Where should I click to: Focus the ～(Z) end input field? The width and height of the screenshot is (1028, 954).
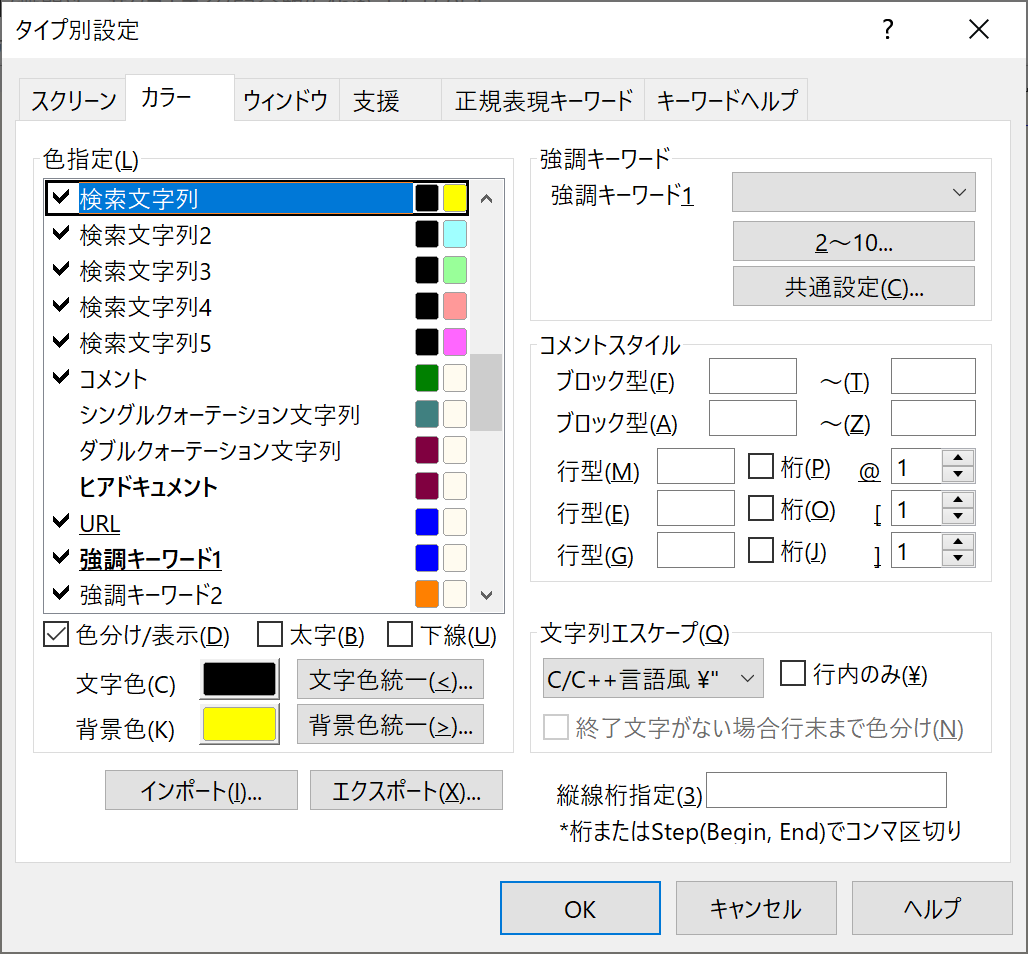(x=933, y=418)
